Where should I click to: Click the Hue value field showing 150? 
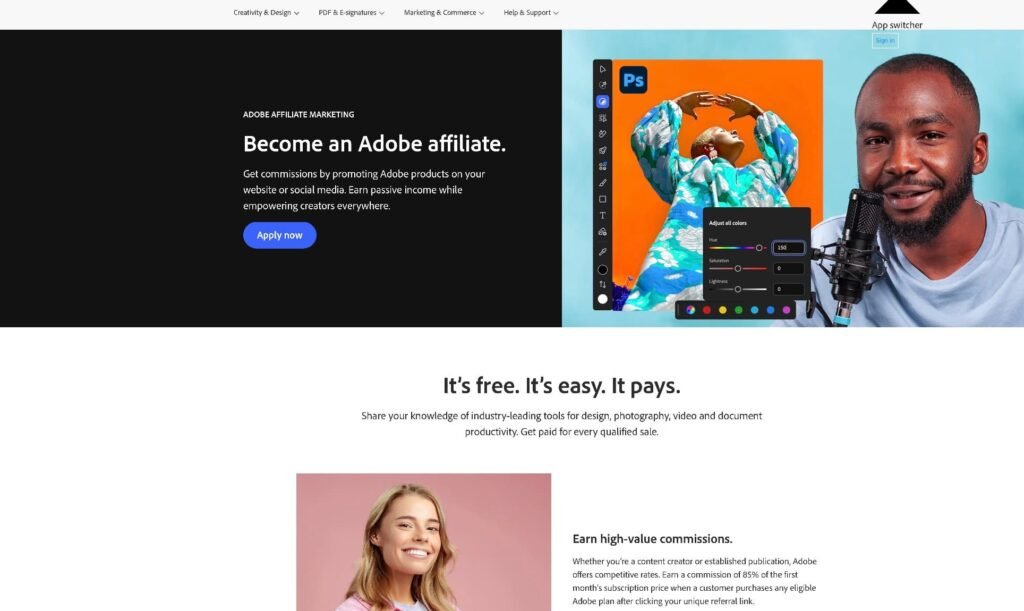[788, 248]
